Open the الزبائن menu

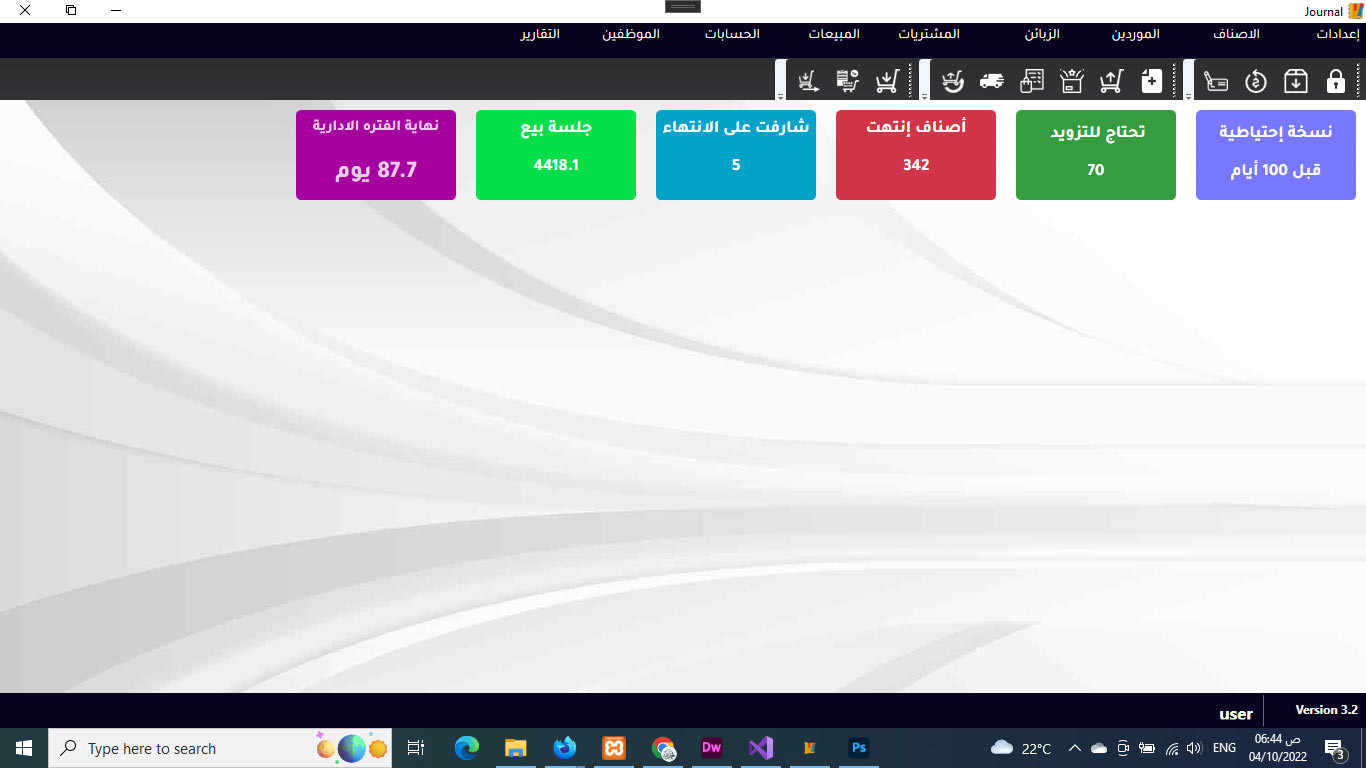tap(1042, 34)
